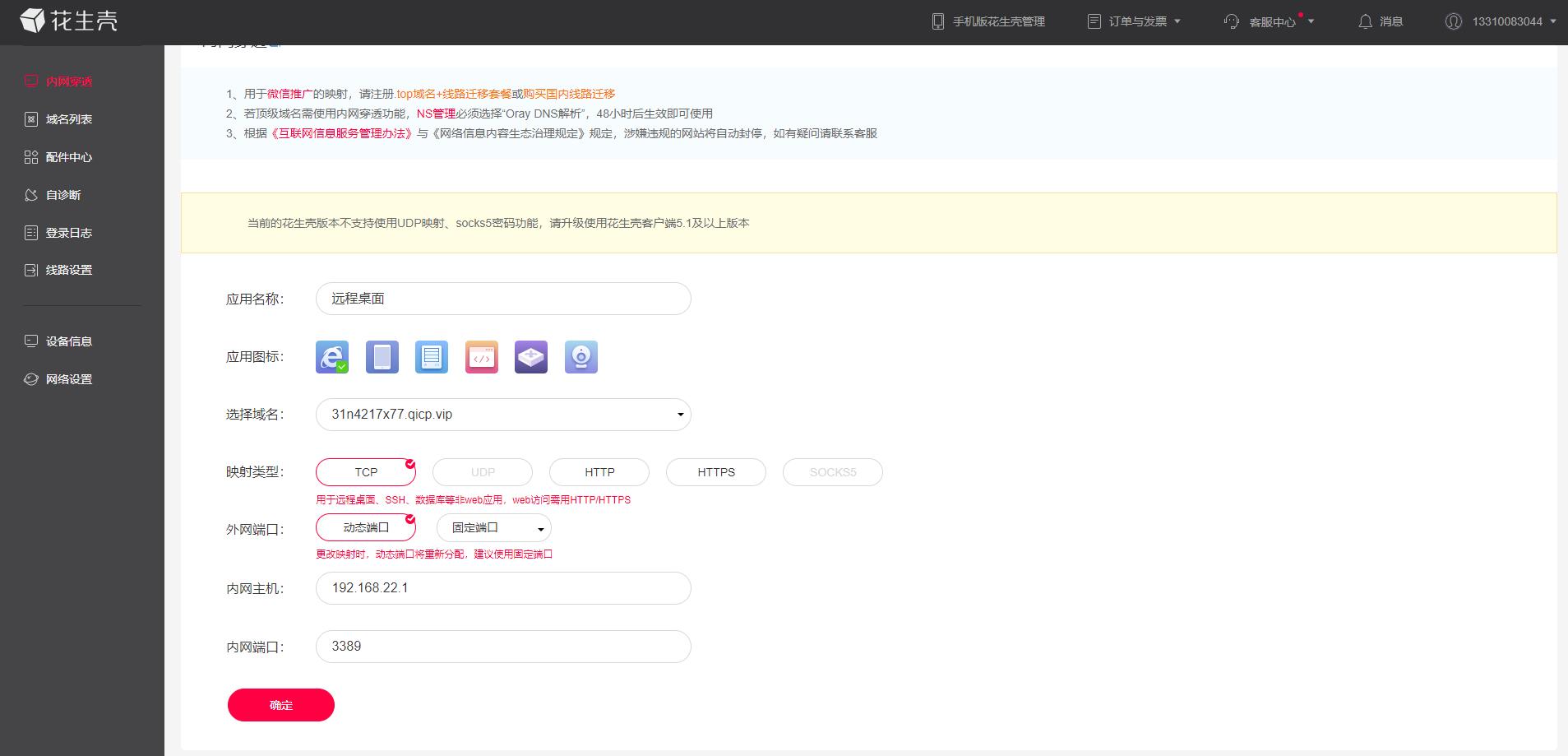Select the HTTPS mapping type
This screenshot has height=756, width=1568.
(715, 471)
